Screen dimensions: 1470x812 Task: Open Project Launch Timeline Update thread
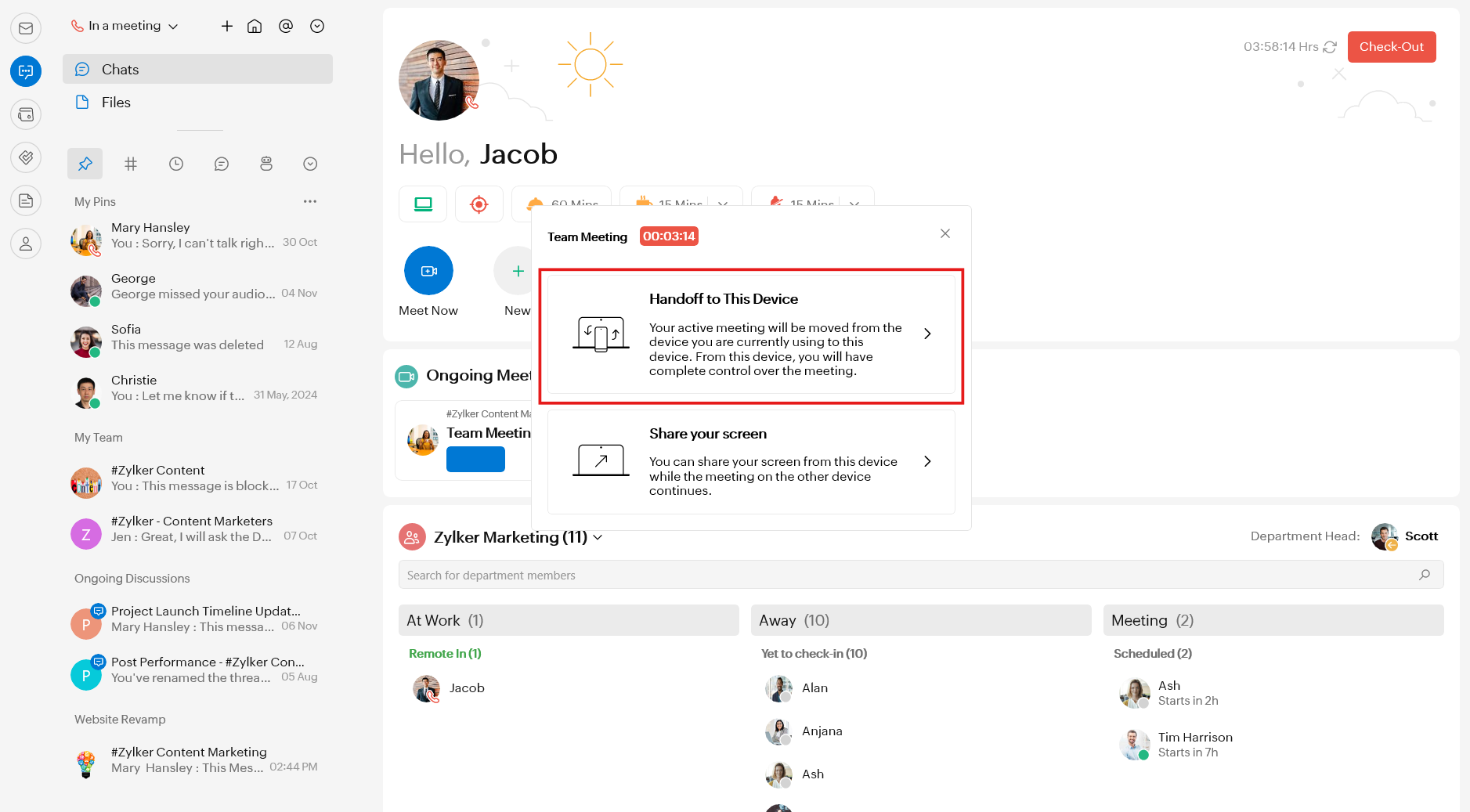(x=196, y=619)
